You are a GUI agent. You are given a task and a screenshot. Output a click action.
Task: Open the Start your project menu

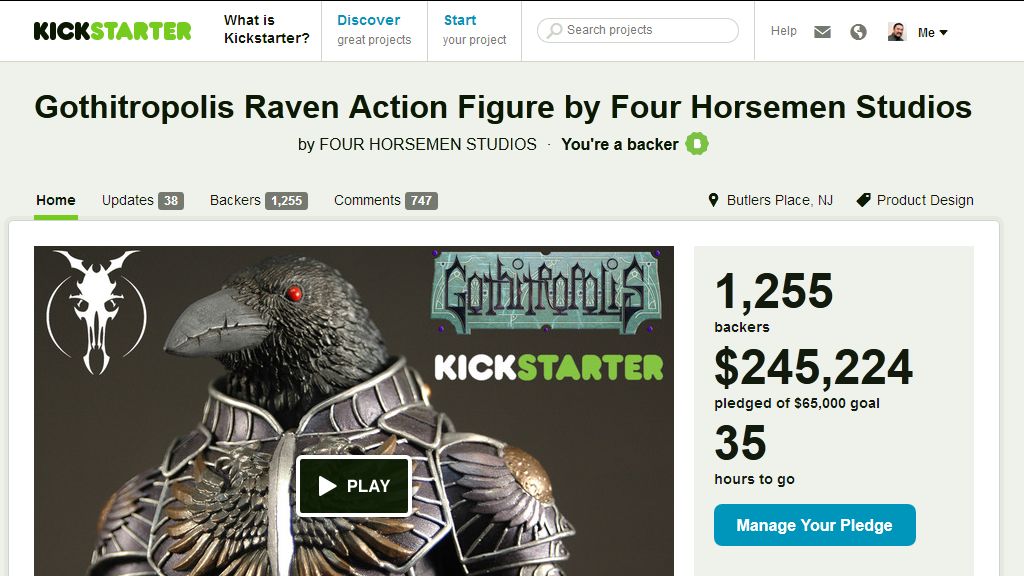(x=474, y=30)
